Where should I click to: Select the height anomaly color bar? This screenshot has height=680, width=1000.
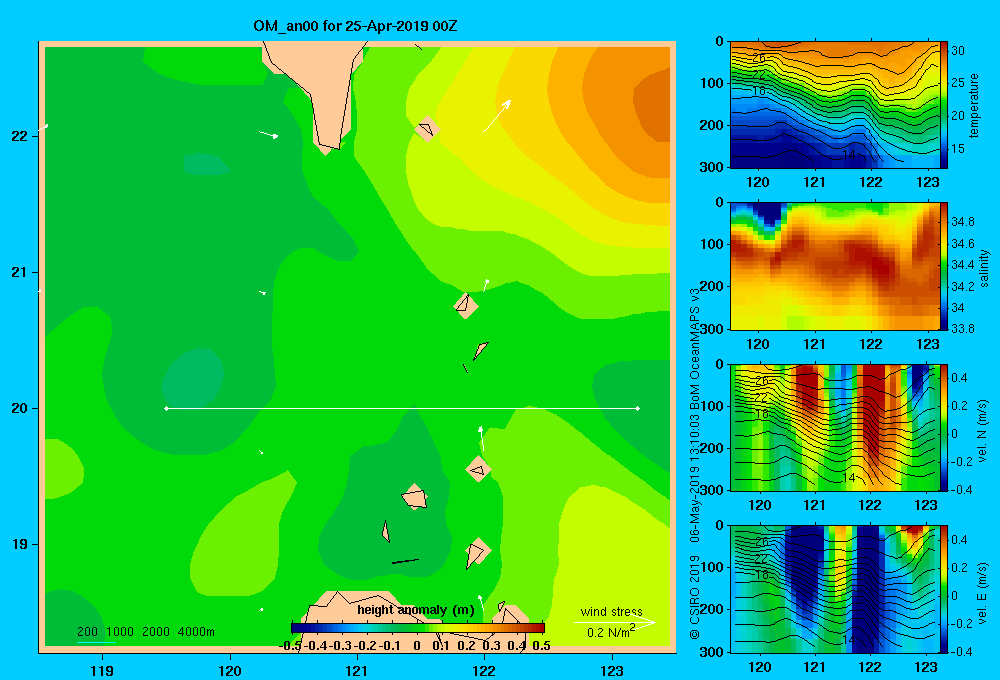click(418, 628)
